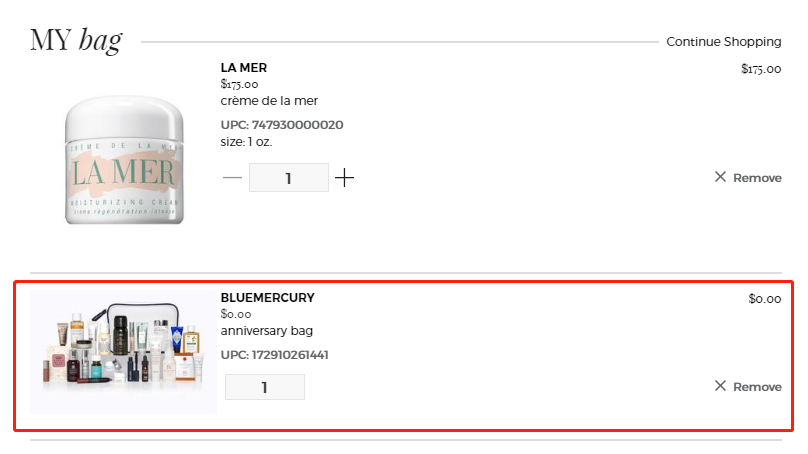Select the crème de la mer product title
This screenshot has width=808, height=454.
click(269, 101)
